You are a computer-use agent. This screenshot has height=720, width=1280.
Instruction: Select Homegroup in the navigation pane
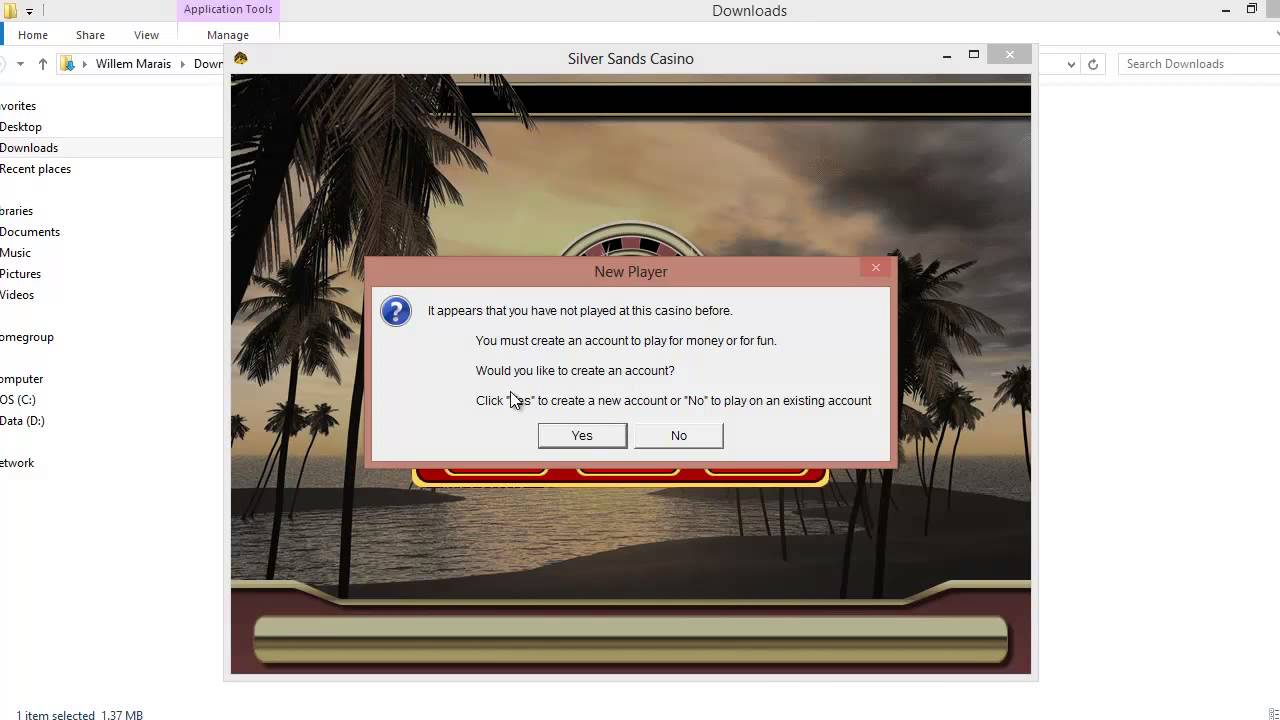27,337
